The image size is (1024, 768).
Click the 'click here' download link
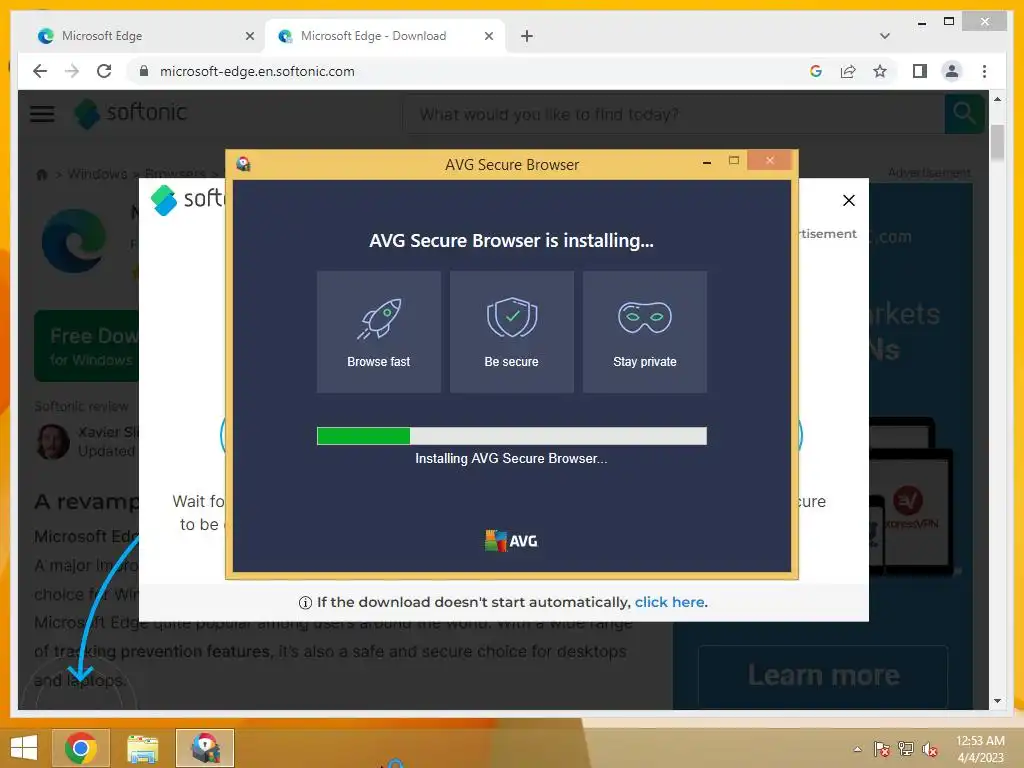coord(669,602)
